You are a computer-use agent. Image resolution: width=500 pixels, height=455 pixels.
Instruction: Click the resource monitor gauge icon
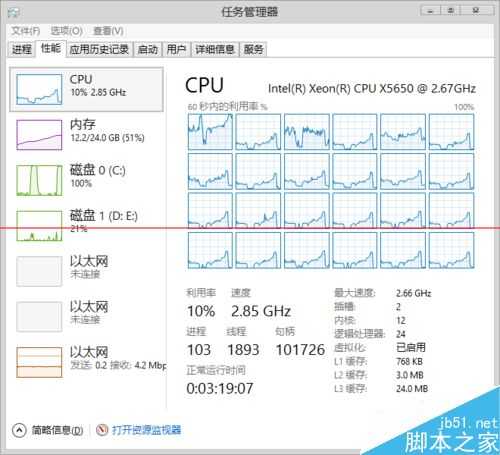(x=102, y=430)
